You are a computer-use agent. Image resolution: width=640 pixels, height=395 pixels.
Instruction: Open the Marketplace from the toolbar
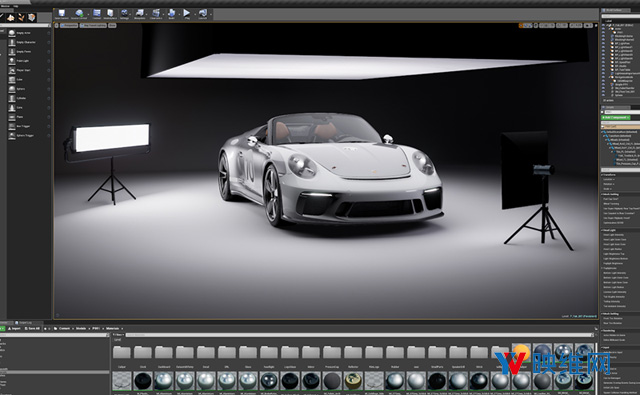click(x=110, y=14)
